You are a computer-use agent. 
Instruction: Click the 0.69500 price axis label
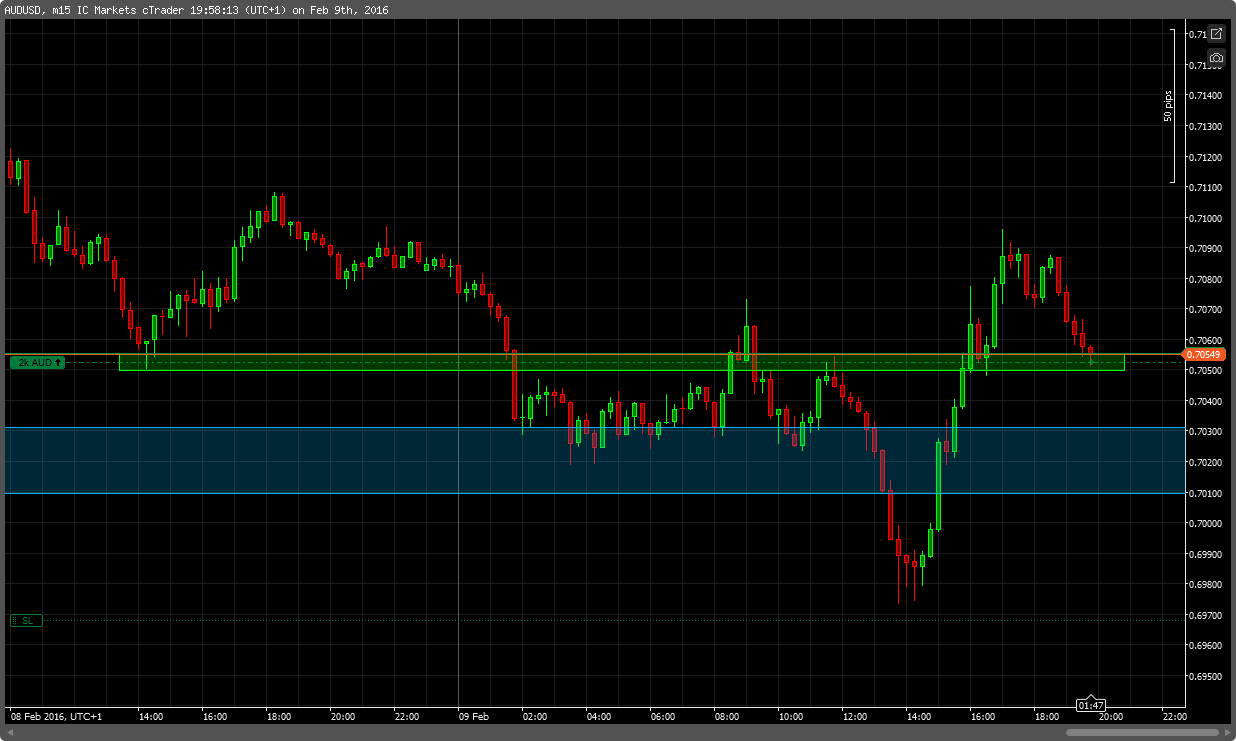tap(1203, 677)
